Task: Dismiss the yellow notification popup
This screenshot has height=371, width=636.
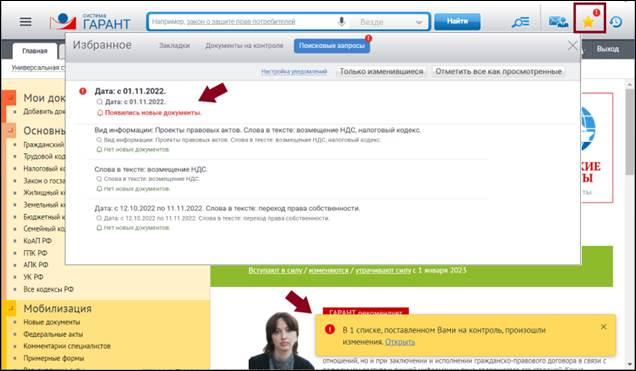Action: pos(604,326)
